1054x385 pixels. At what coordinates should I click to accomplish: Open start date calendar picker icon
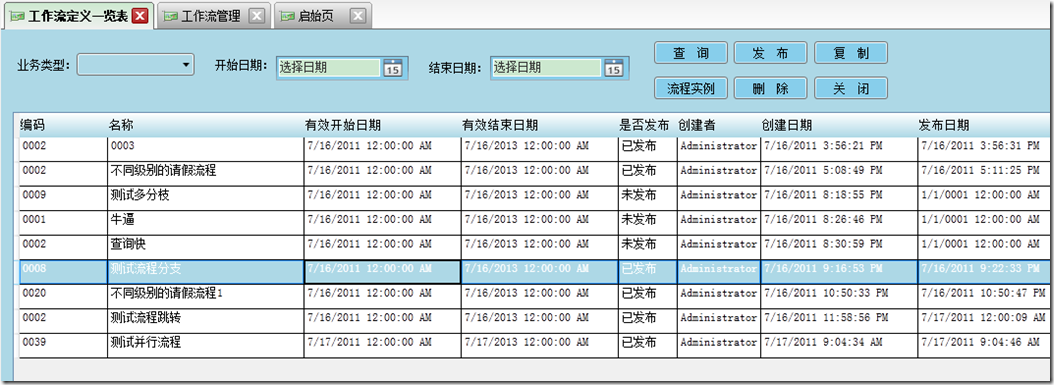click(x=393, y=68)
